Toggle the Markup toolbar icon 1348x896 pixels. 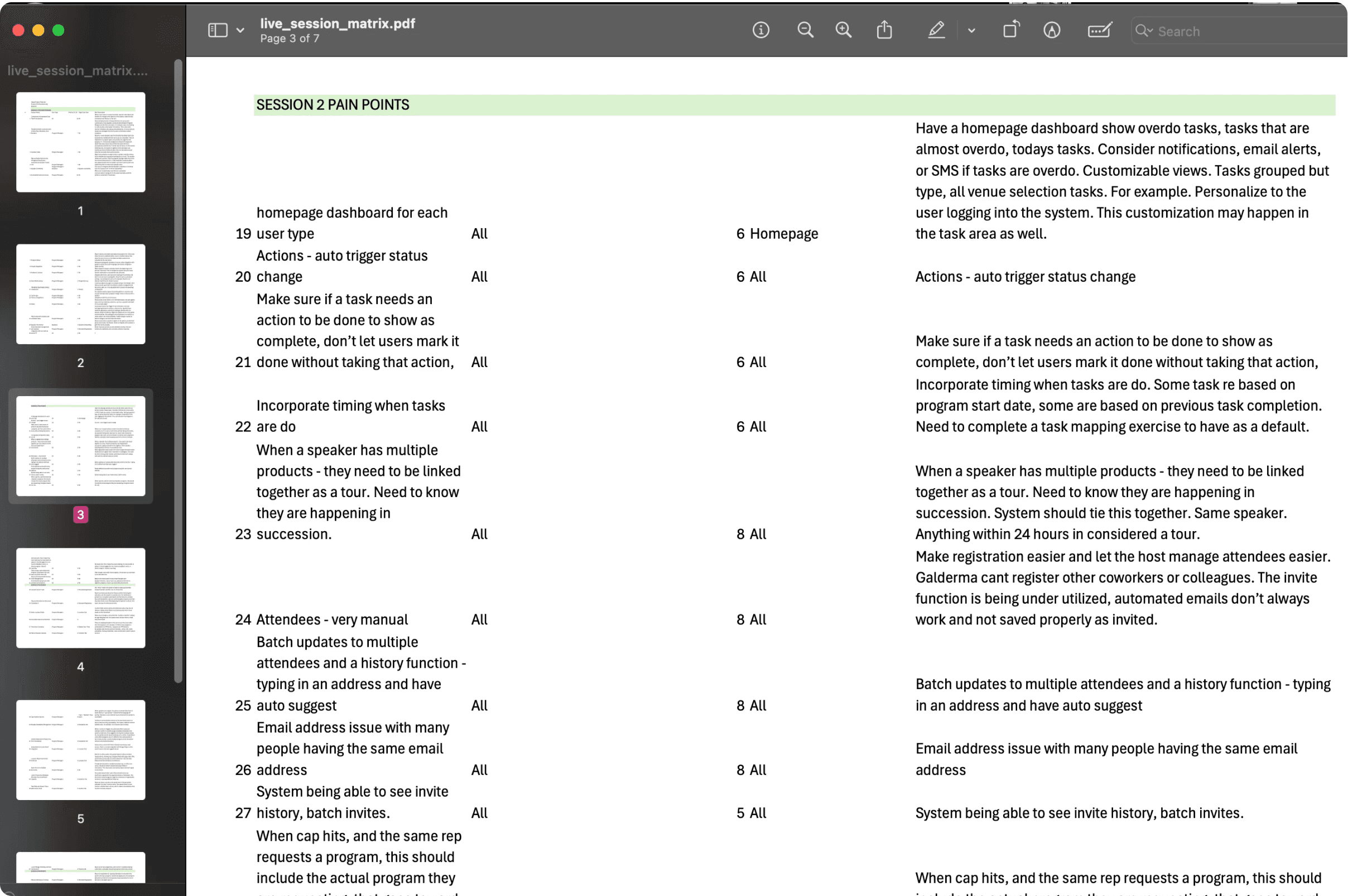pyautogui.click(x=1051, y=30)
